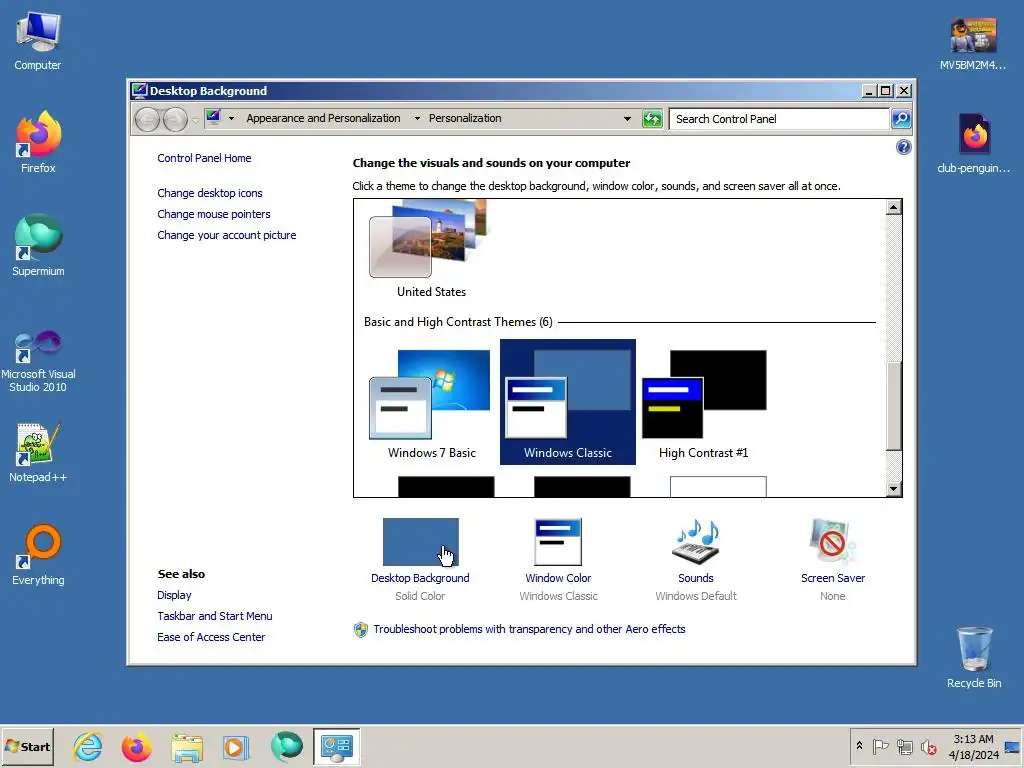
Task: Click the address bar computer icon
Action: click(213, 118)
